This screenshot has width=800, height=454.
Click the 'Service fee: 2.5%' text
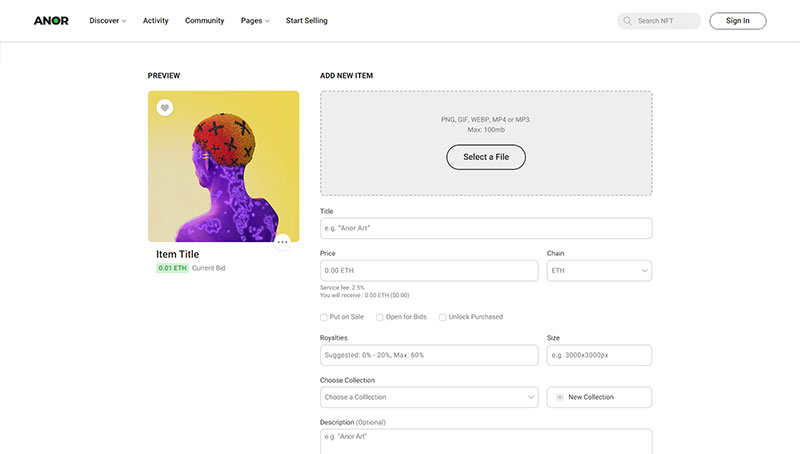(x=342, y=288)
